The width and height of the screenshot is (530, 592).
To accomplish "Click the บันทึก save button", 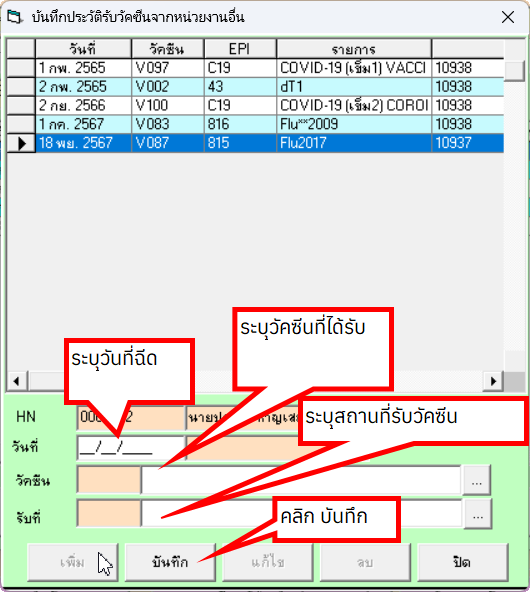I will click(170, 562).
